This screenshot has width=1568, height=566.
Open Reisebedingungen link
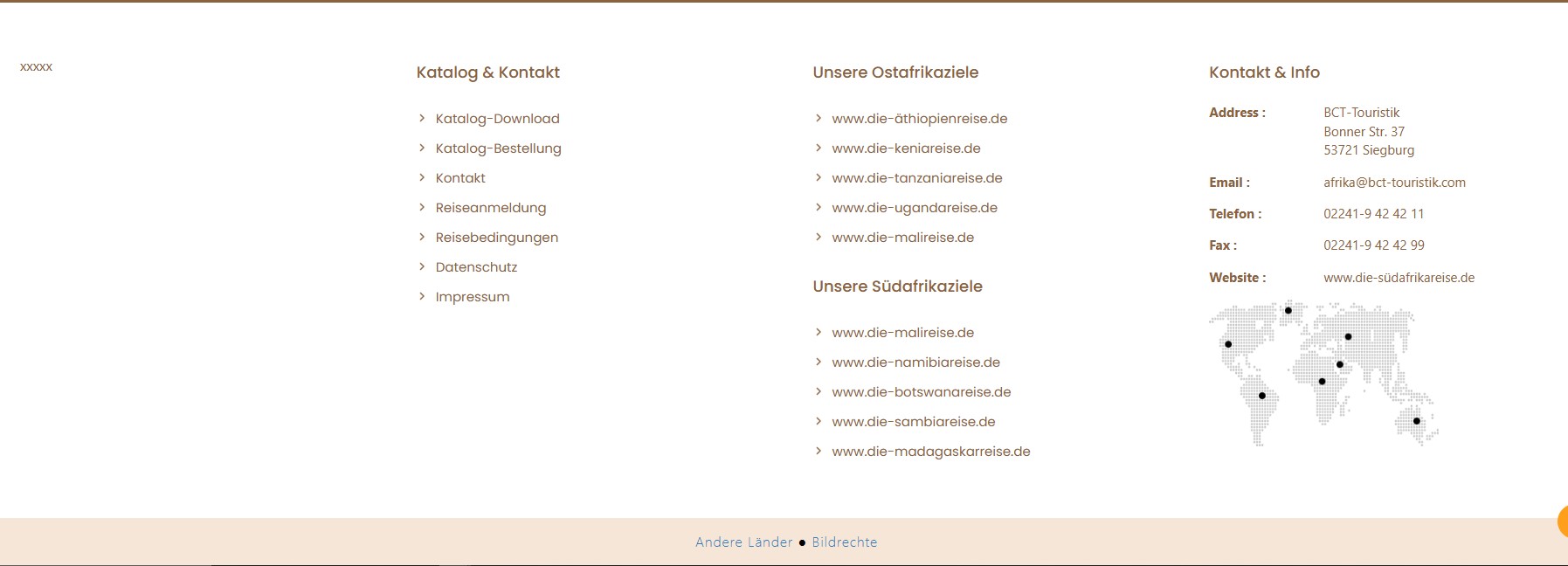coord(496,238)
